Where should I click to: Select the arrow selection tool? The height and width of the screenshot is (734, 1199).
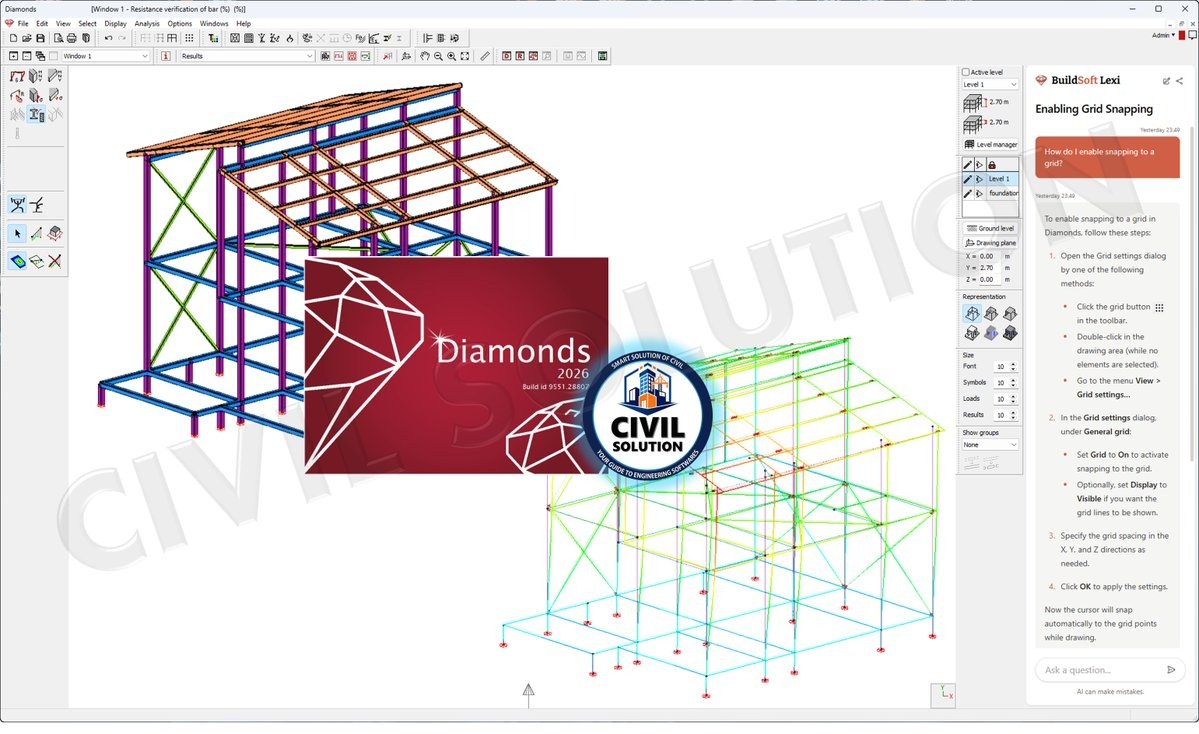[17, 233]
